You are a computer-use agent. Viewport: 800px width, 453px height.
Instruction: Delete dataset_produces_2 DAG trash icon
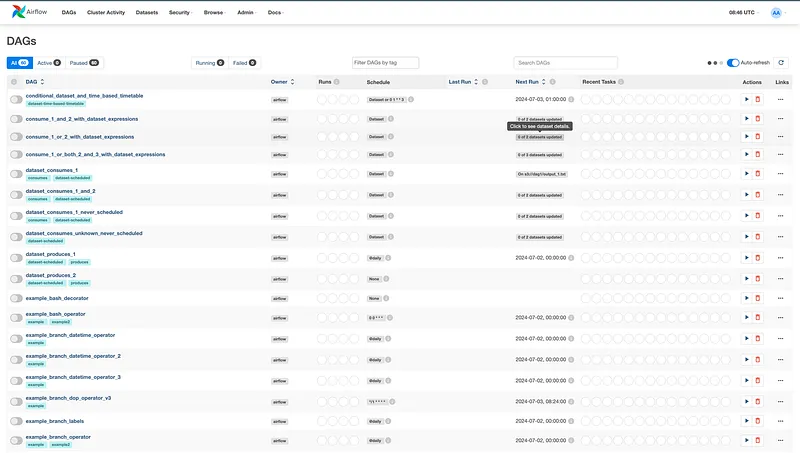tap(758, 279)
